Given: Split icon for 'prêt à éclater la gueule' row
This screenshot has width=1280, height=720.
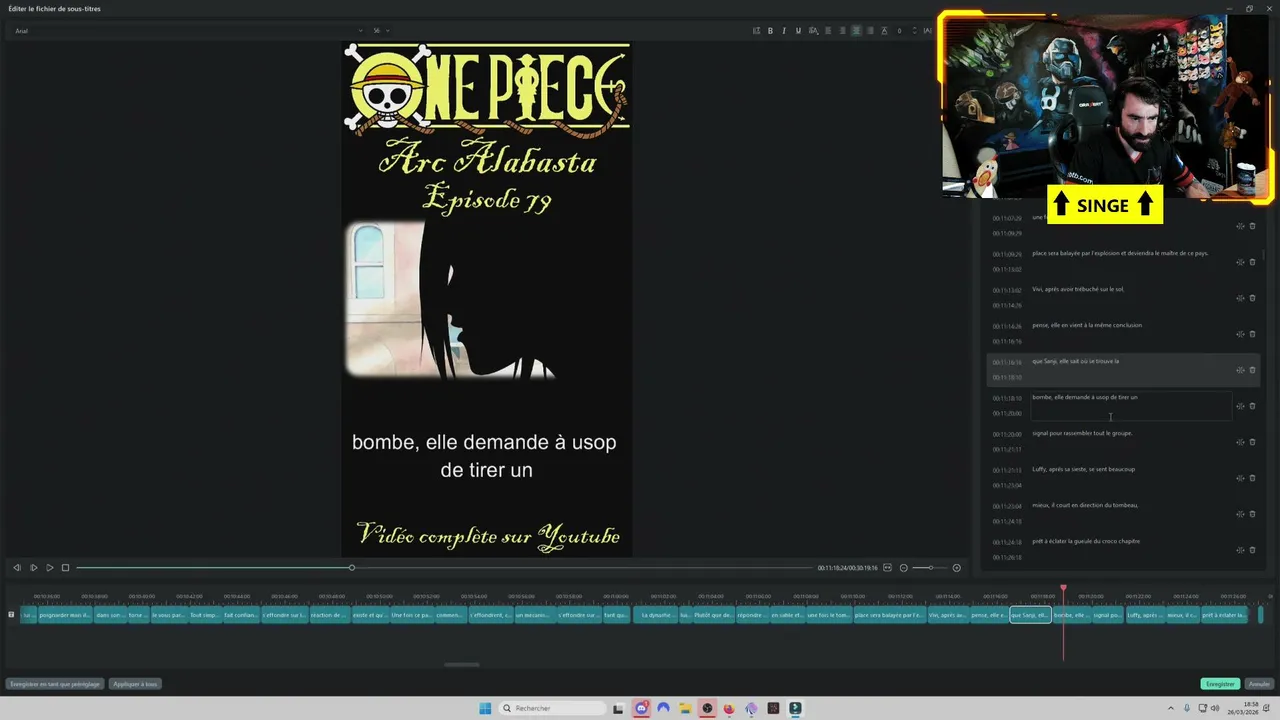Looking at the screenshot, I should pyautogui.click(x=1240, y=550).
